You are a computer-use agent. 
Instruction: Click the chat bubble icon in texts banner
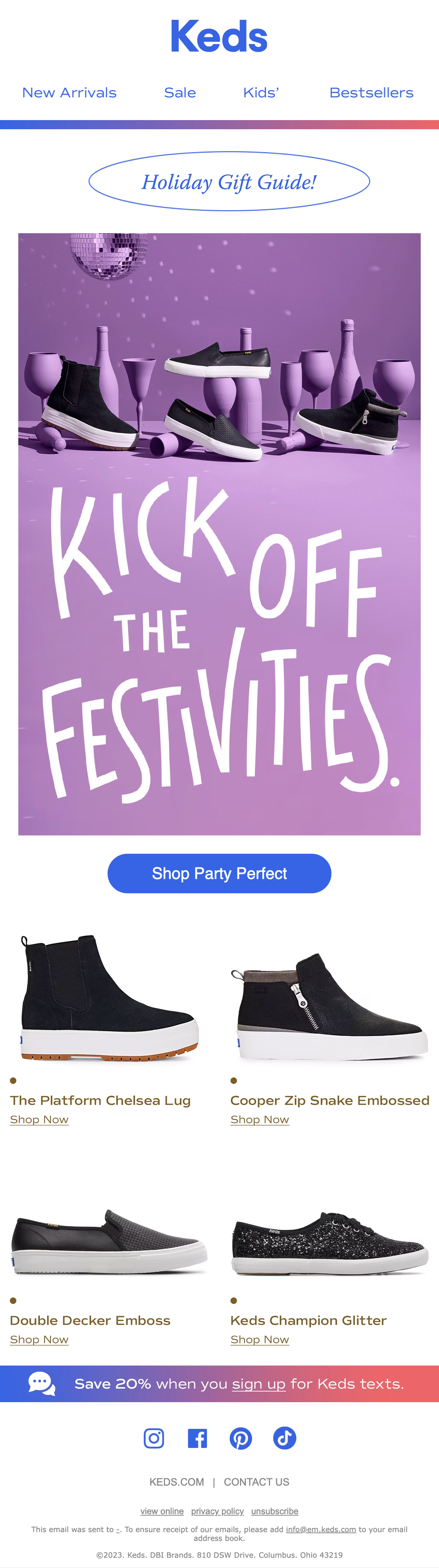(42, 1383)
